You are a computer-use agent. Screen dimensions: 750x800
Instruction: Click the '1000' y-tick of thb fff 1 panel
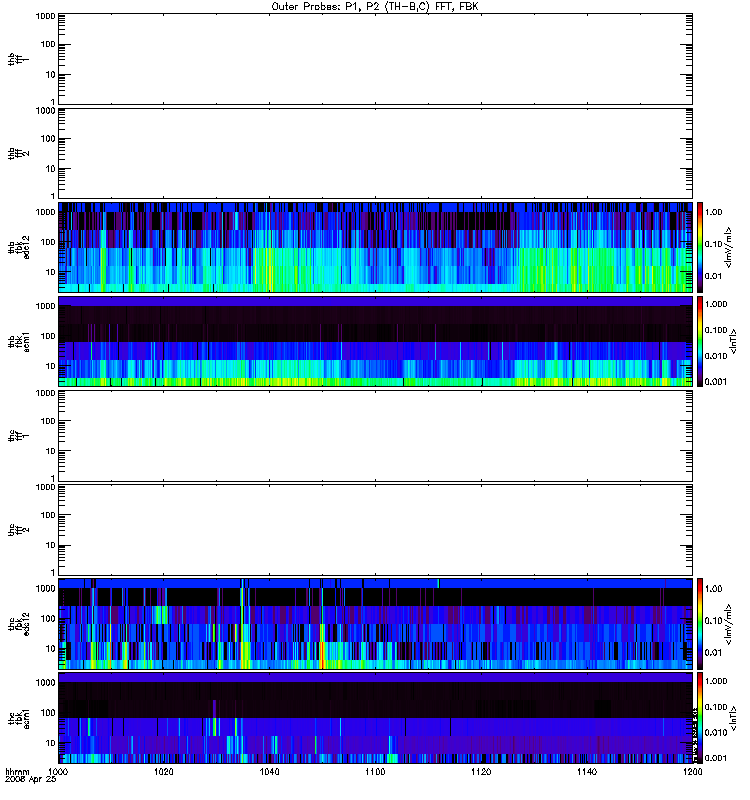pos(45,16)
